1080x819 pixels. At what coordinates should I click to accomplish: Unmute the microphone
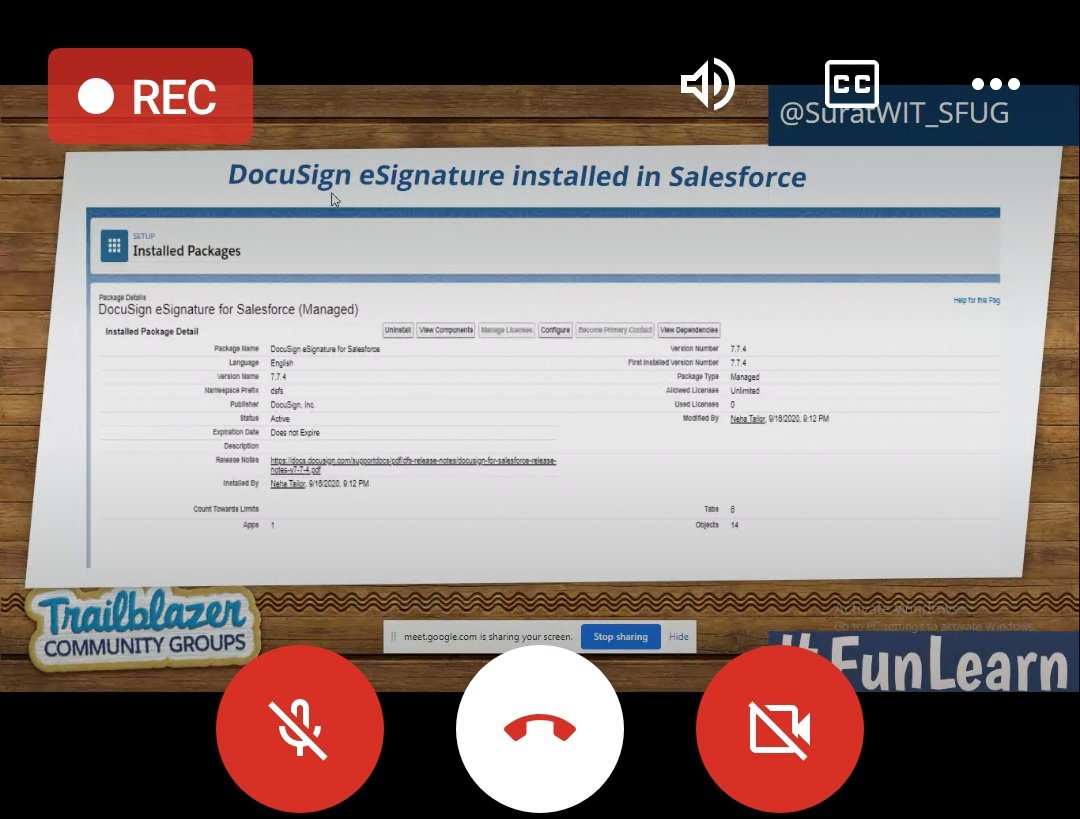tap(300, 729)
